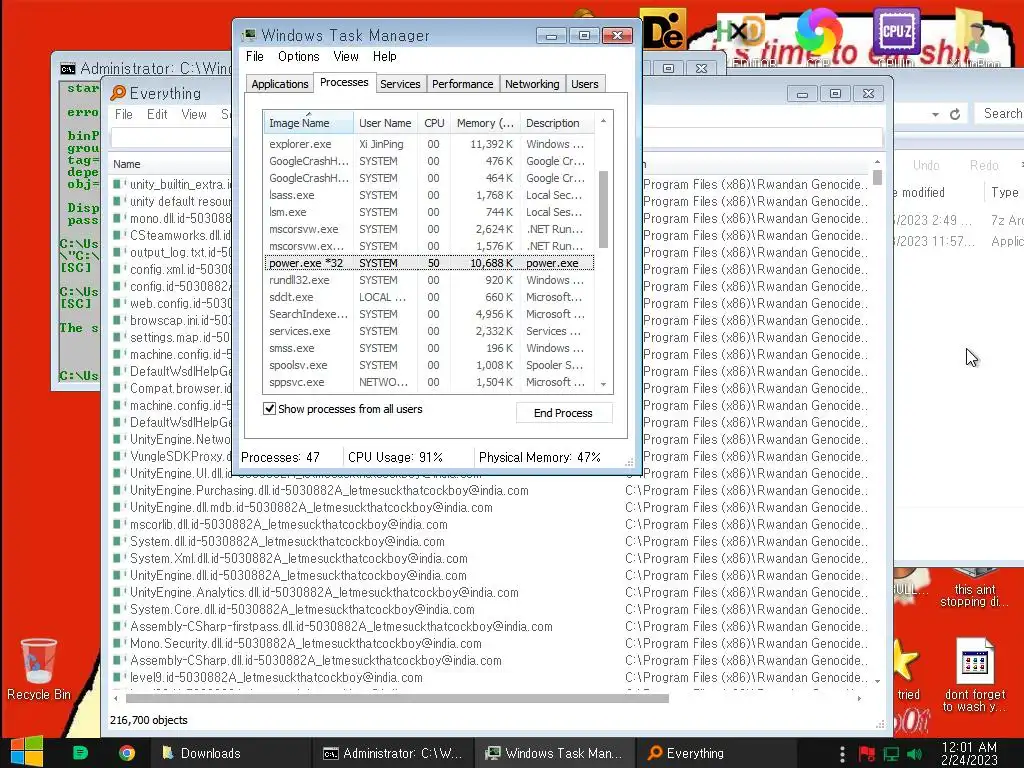Viewport: 1024px width, 768px height.
Task: Open the Windows Start button
Action: point(26,752)
